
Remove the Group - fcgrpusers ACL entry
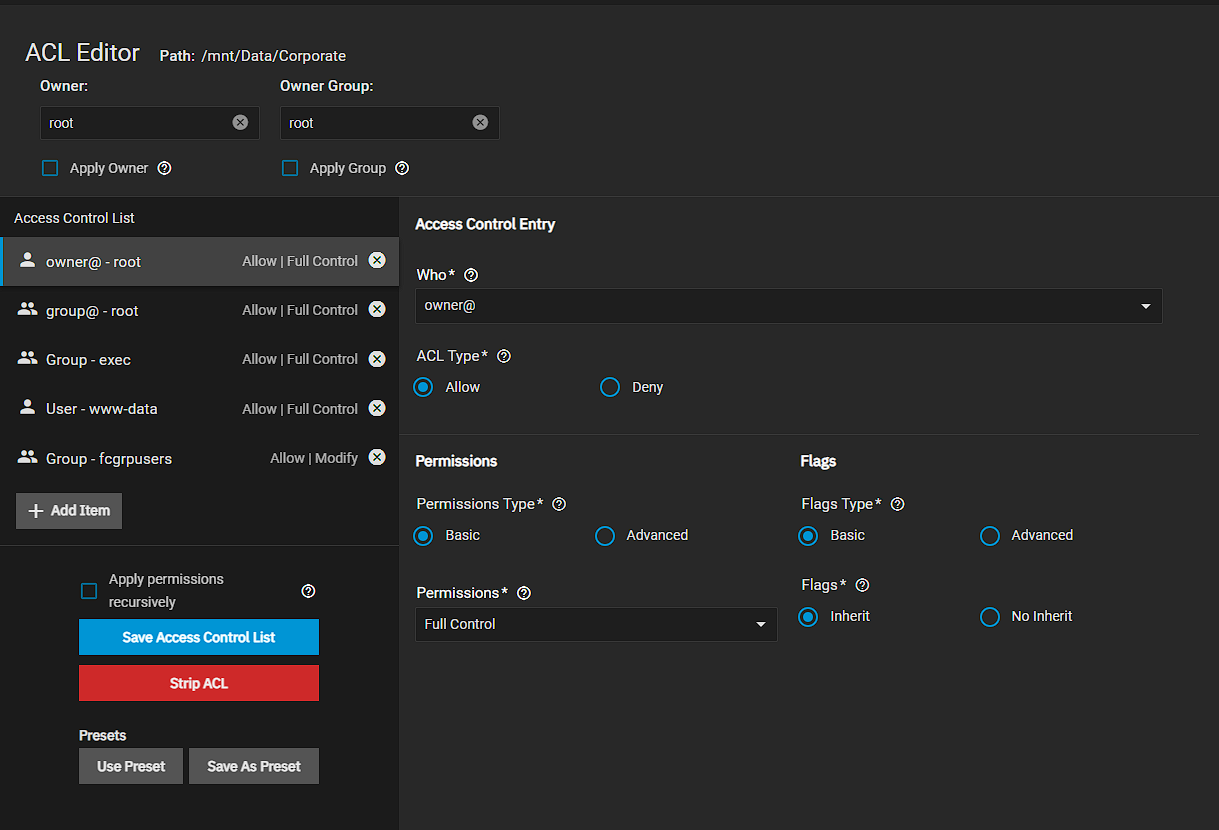pos(377,457)
